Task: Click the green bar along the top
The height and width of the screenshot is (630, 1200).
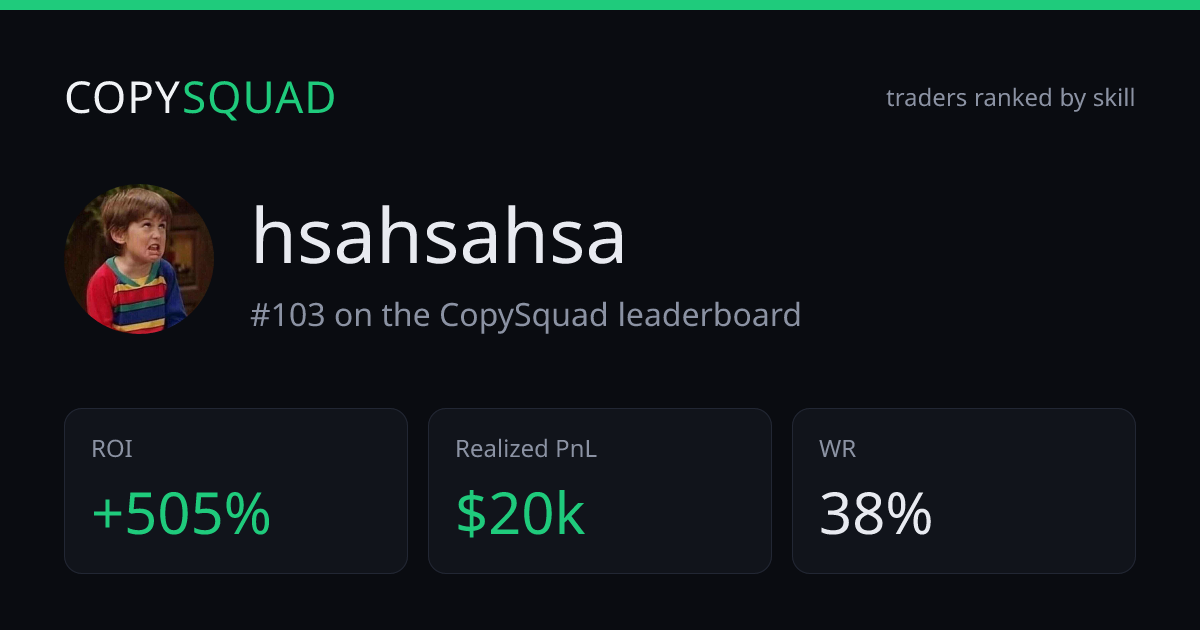Action: click(x=600, y=5)
